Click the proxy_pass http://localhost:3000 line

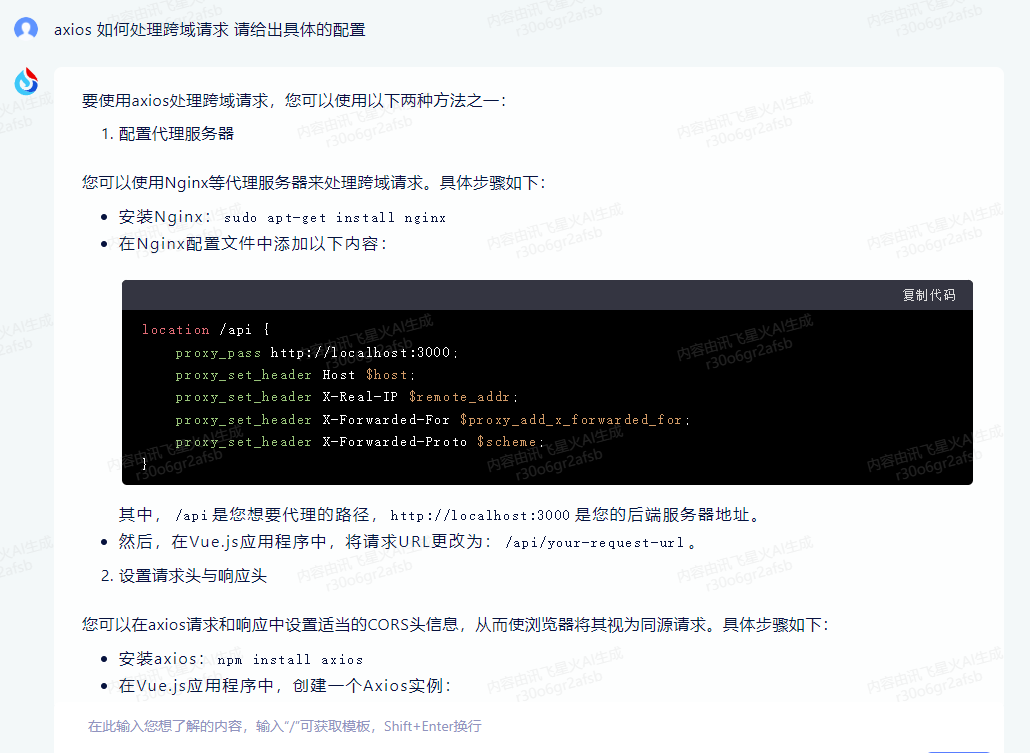click(x=317, y=353)
